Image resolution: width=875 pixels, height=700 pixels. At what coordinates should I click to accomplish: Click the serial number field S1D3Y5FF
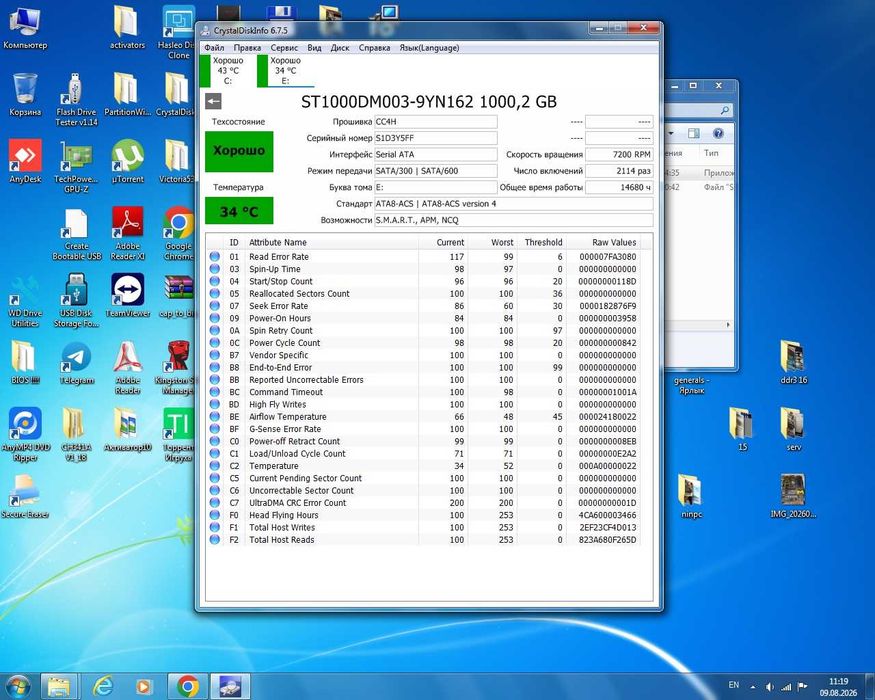pos(435,138)
